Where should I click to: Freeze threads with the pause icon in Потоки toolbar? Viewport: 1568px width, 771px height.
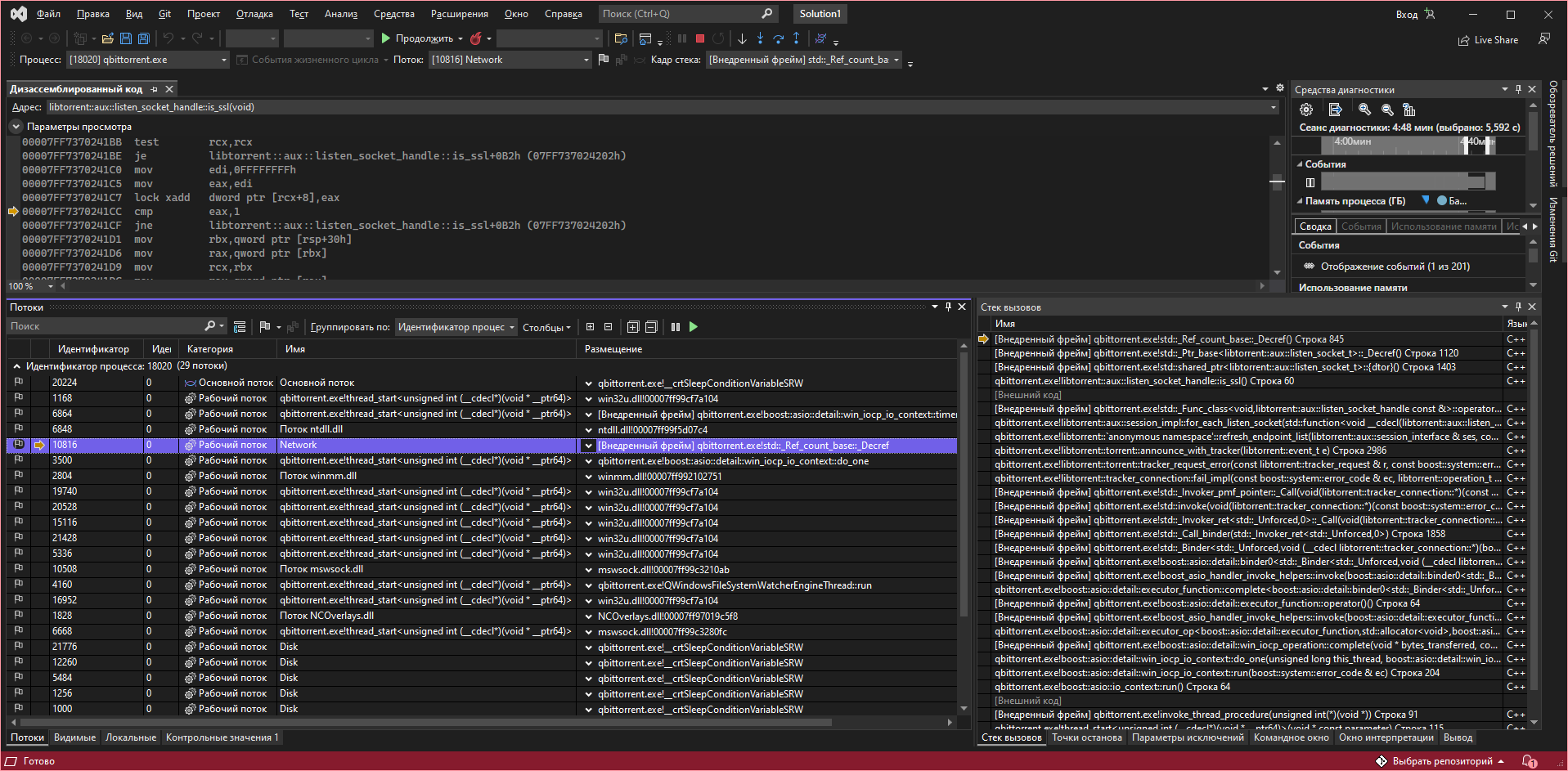(676, 327)
